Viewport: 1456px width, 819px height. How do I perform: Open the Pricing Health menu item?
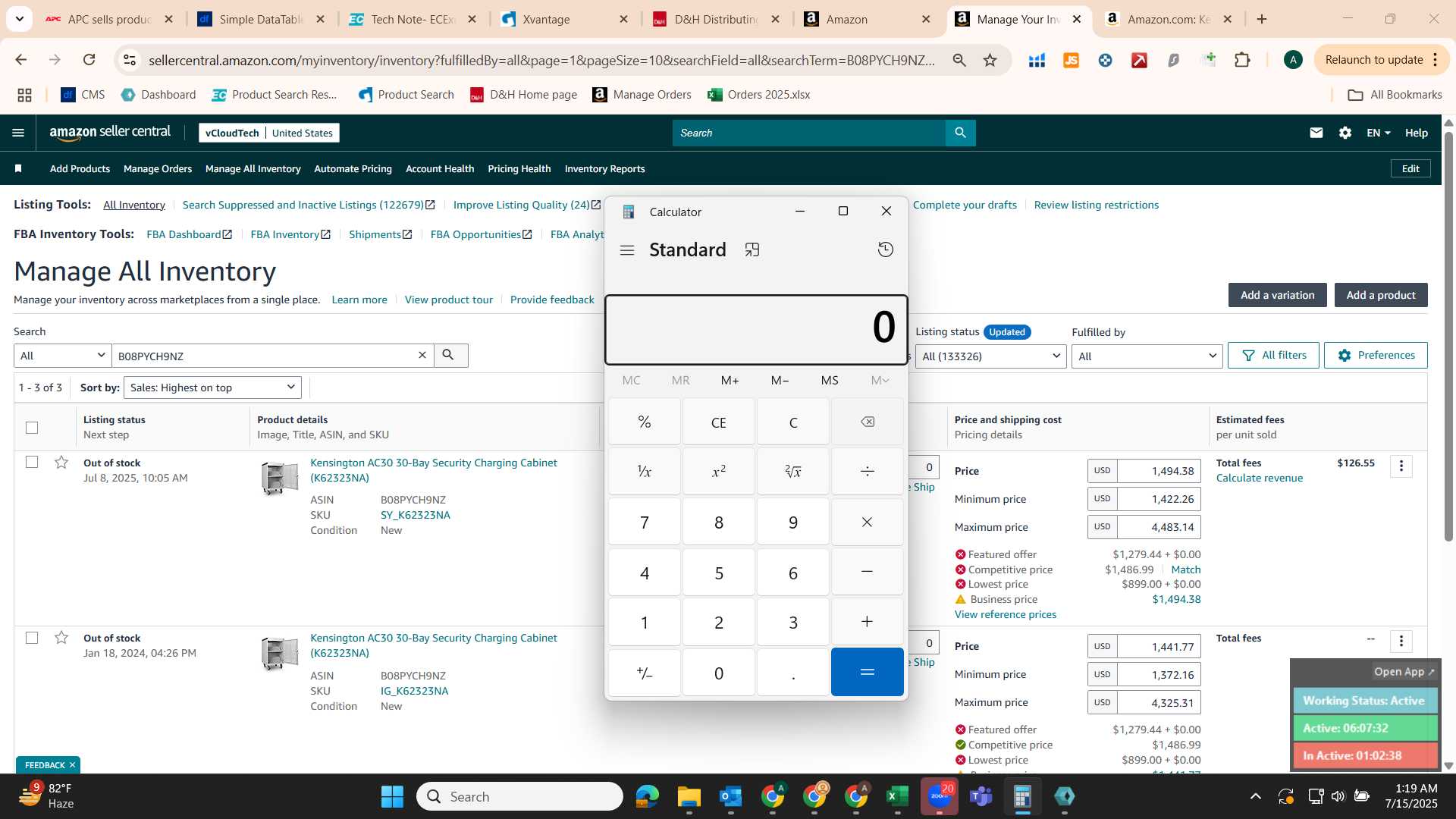[519, 169]
